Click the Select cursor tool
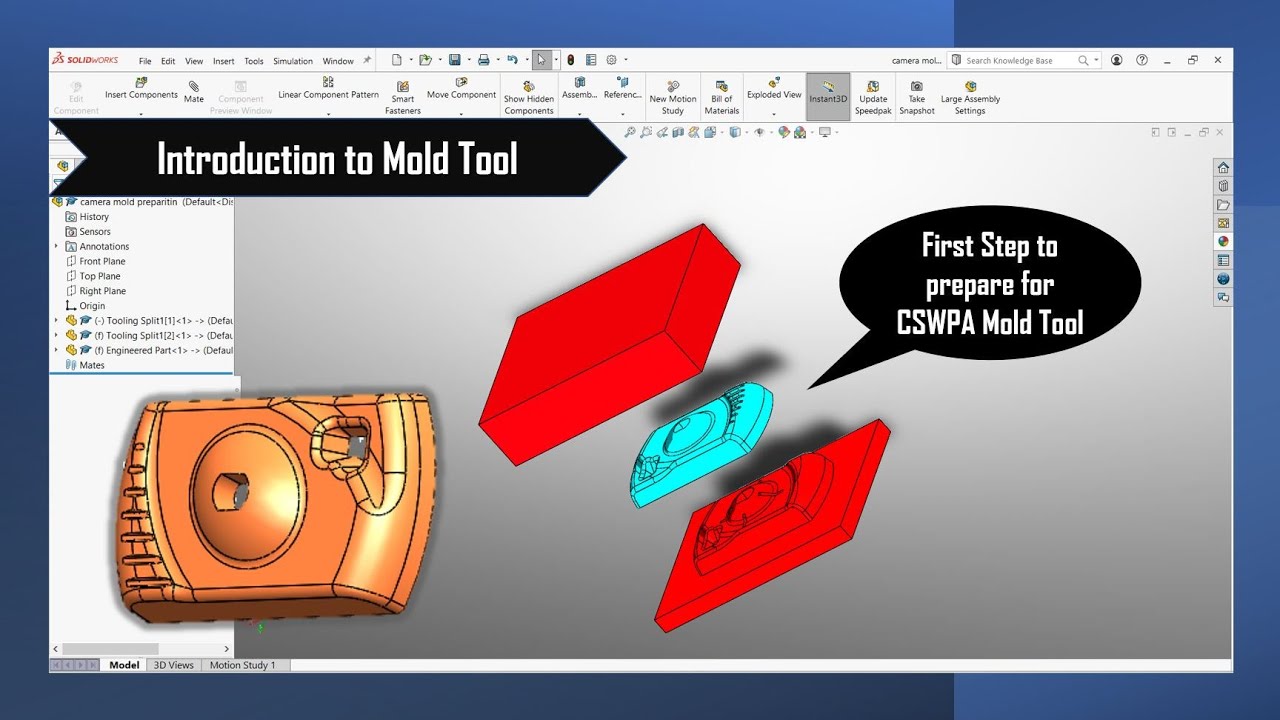Viewport: 1280px width, 720px height. pyautogui.click(x=541, y=60)
